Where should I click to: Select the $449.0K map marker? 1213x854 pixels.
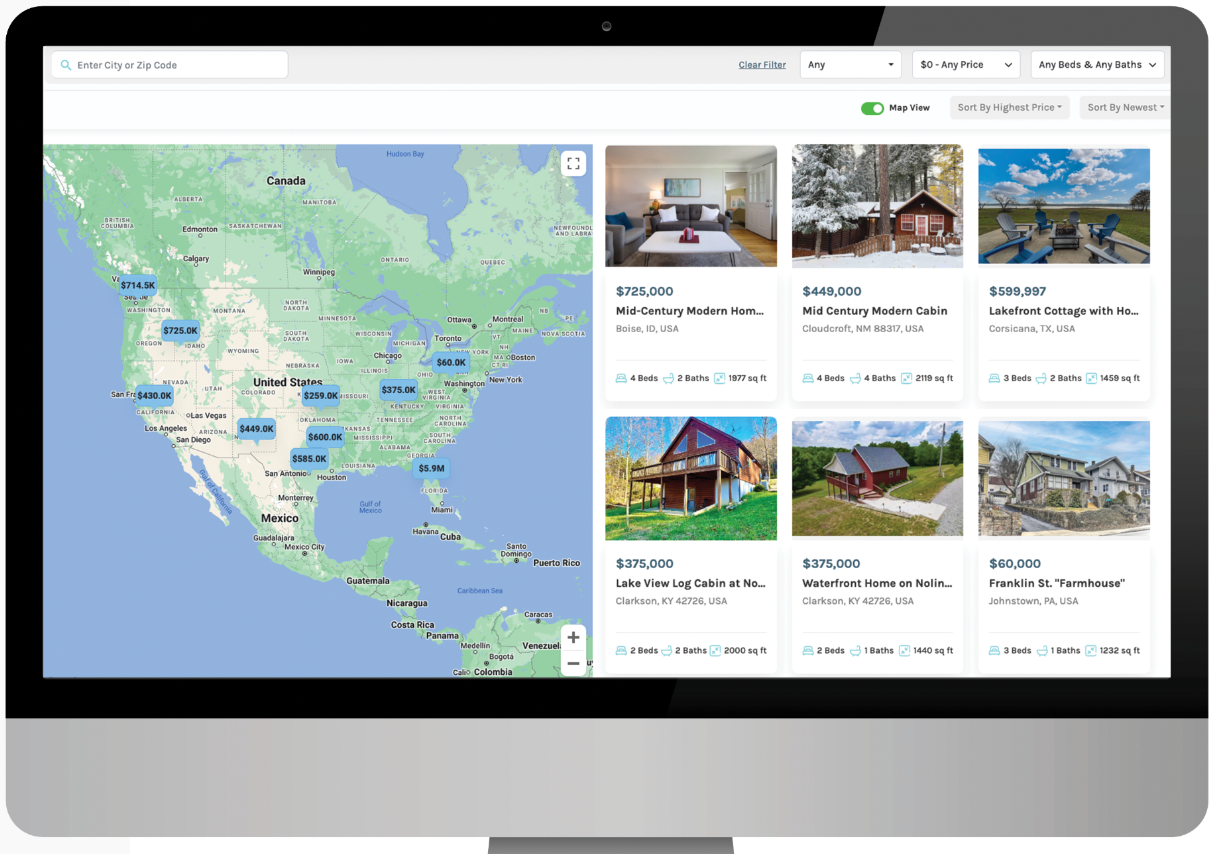point(257,430)
